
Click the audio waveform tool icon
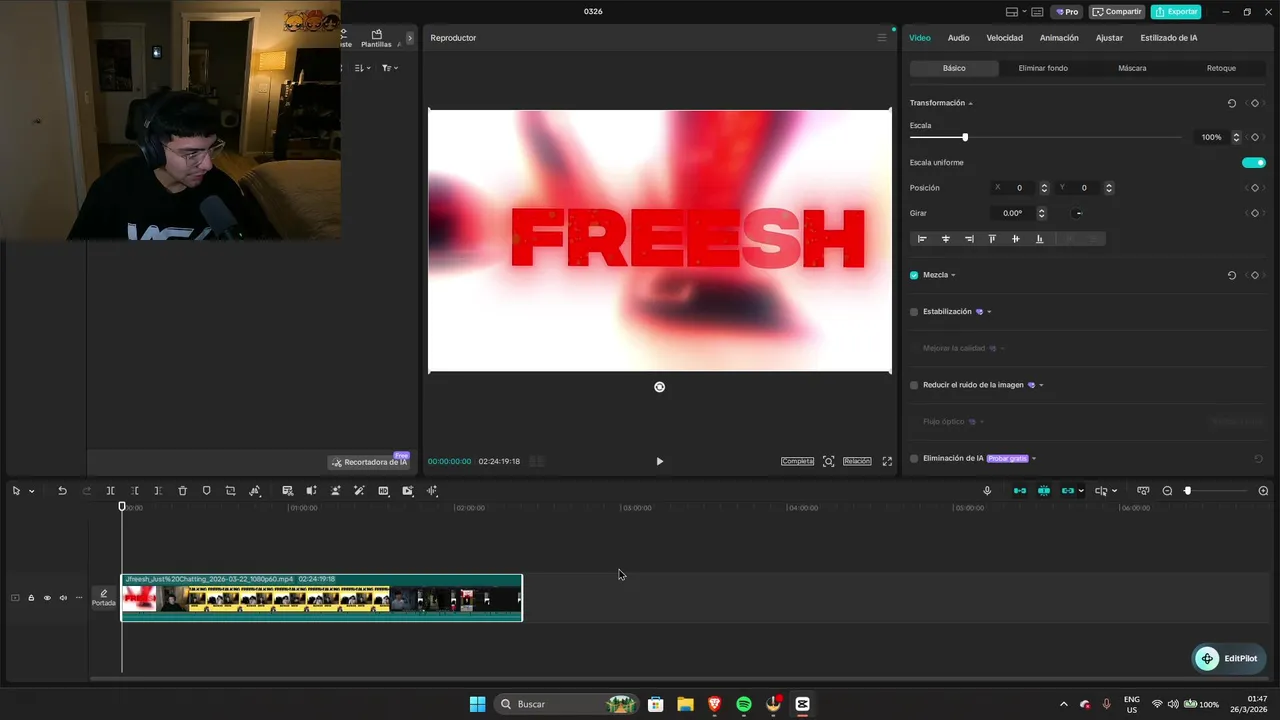(432, 491)
